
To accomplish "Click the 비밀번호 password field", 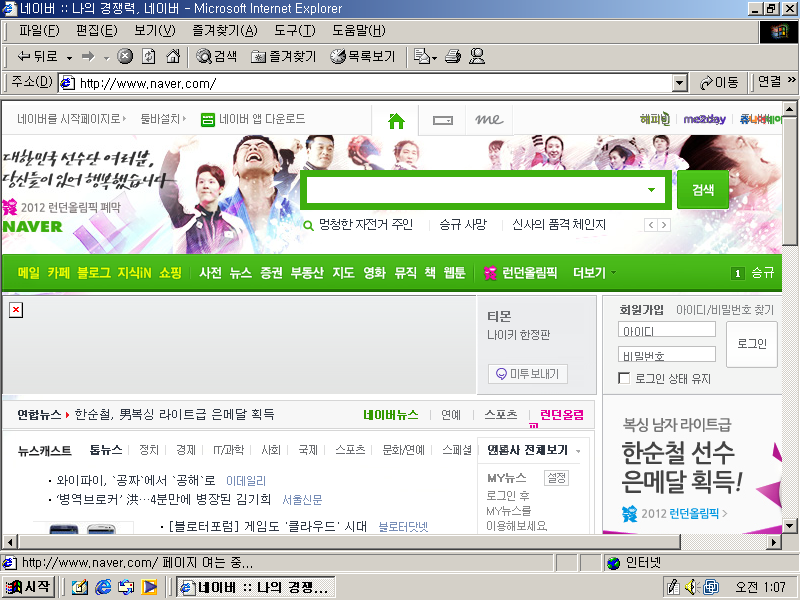I will (667, 354).
